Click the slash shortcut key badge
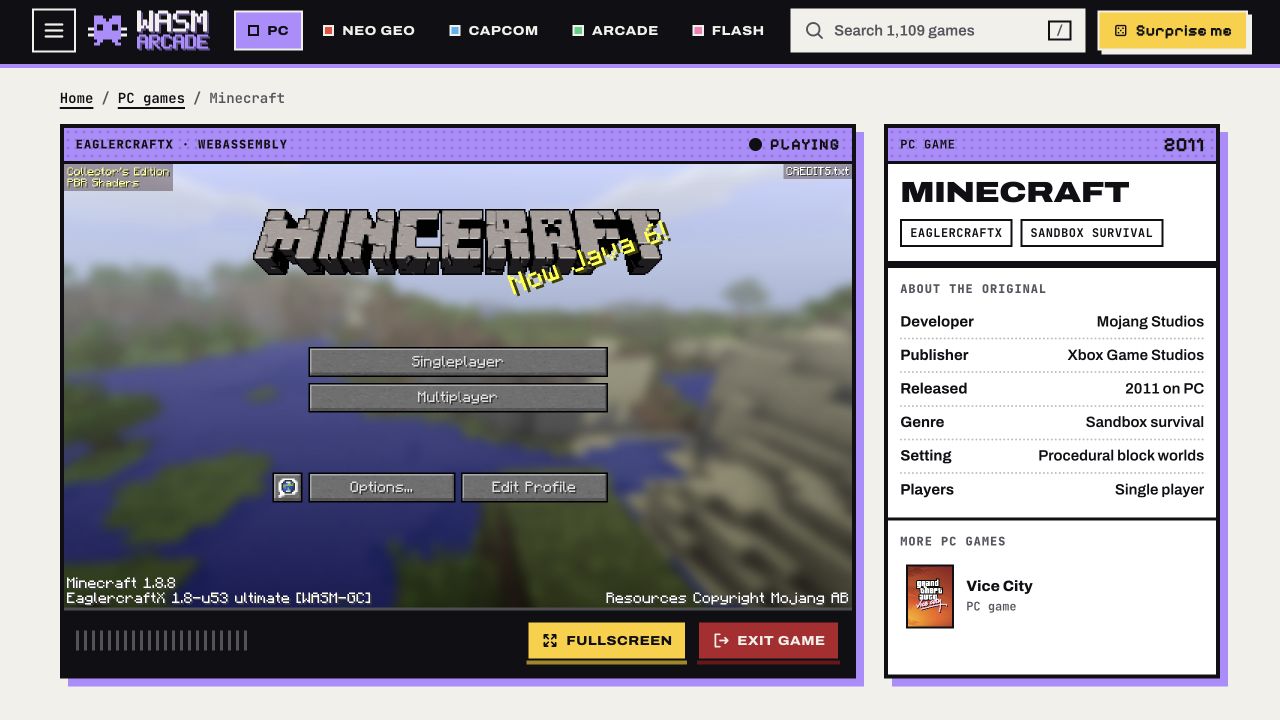1280x720 pixels. (1059, 31)
